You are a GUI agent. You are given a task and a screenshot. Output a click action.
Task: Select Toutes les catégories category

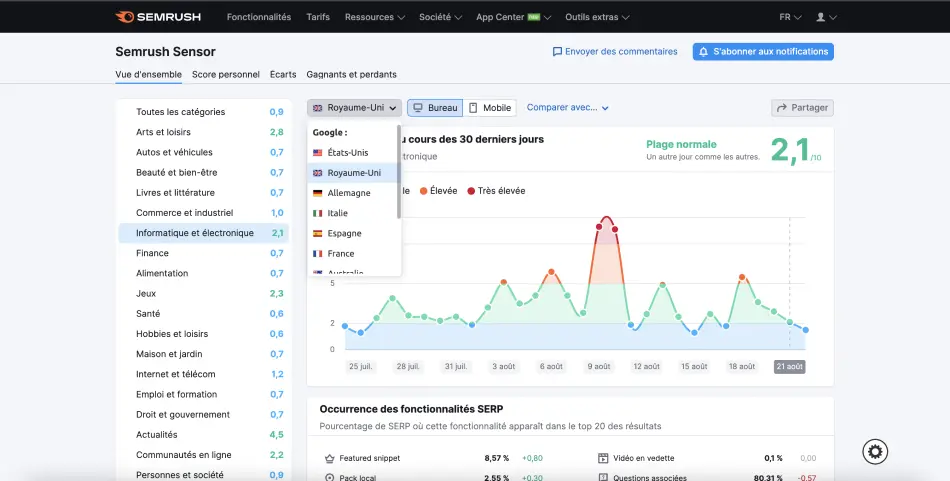coord(204,112)
